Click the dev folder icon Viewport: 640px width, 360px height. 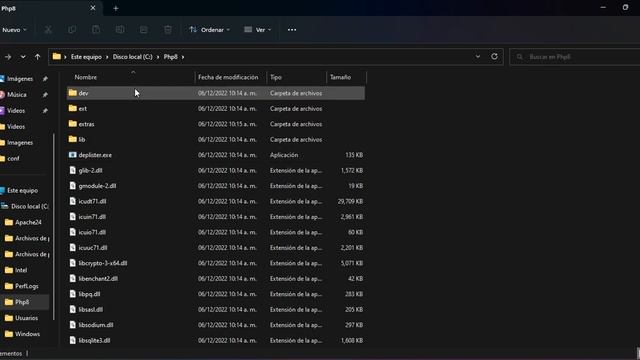(x=73, y=93)
